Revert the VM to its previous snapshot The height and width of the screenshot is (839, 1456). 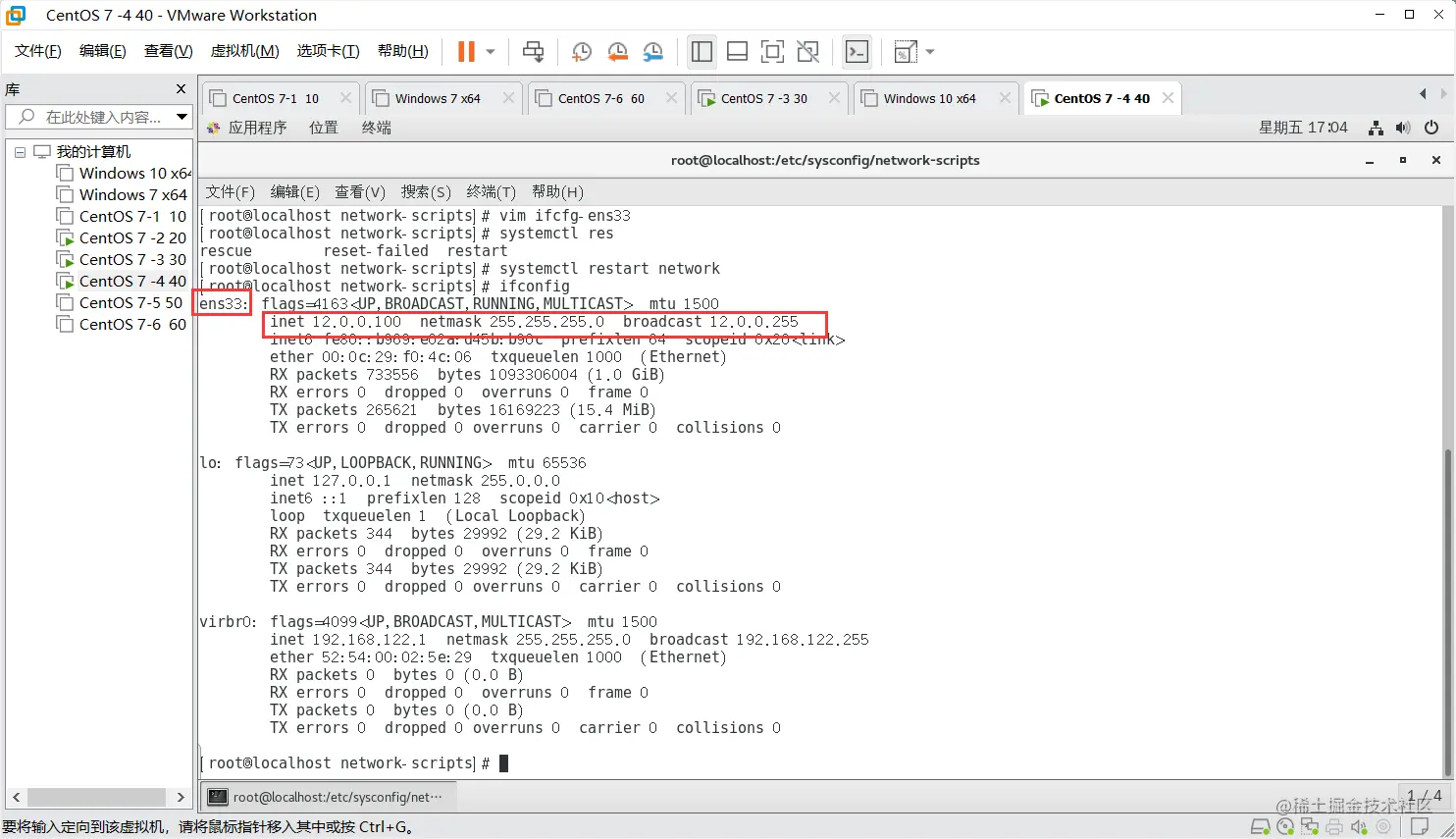tap(617, 51)
